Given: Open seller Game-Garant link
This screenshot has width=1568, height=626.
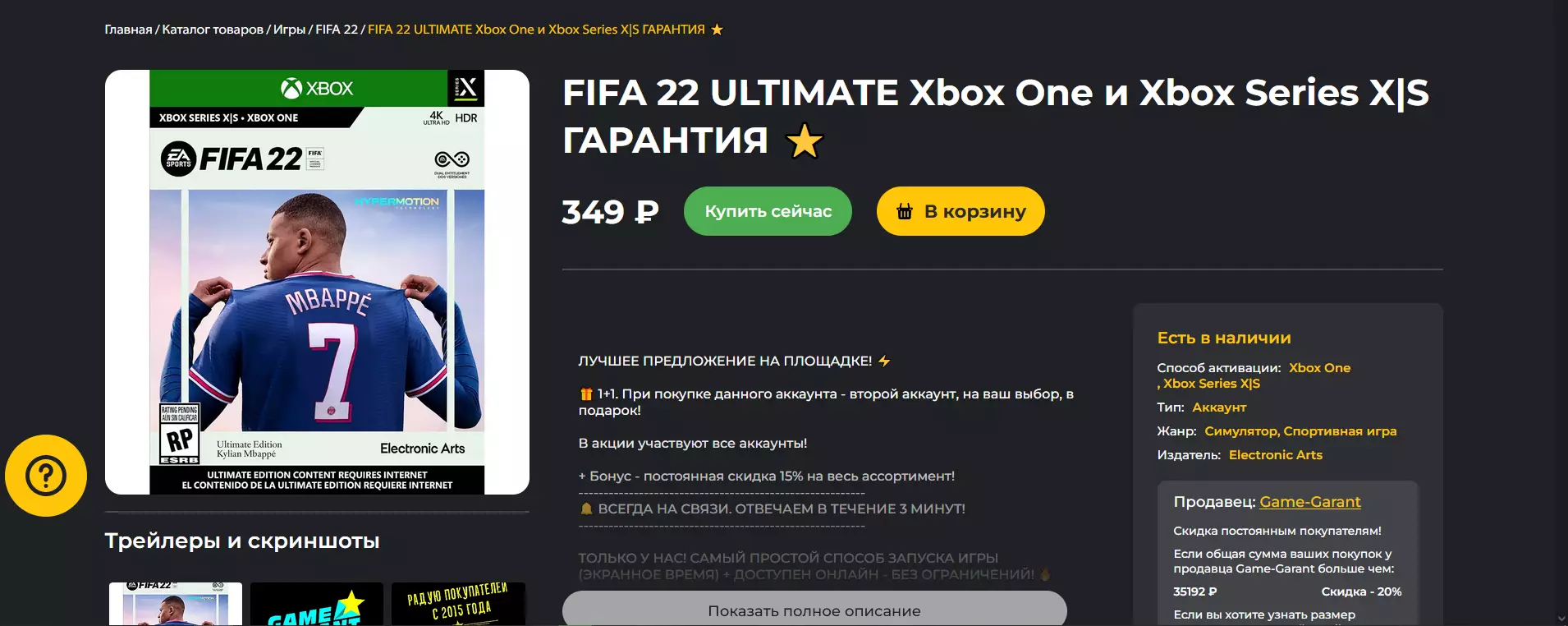Looking at the screenshot, I should point(1309,502).
